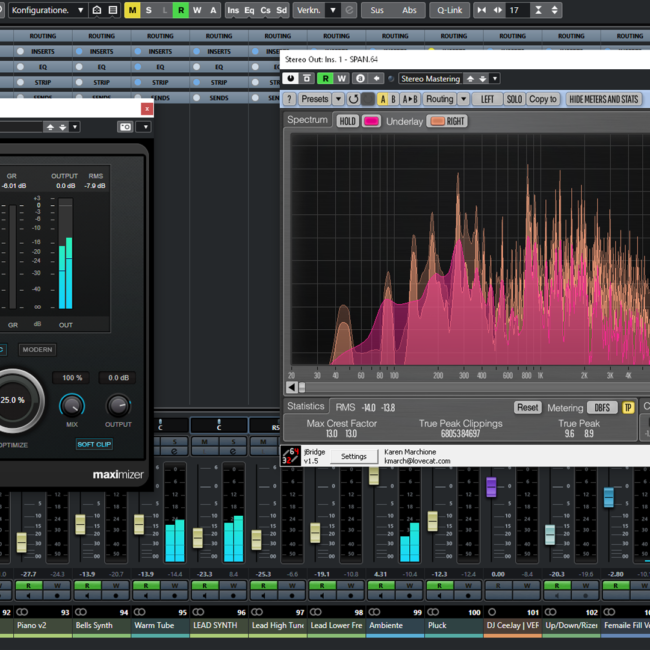Click the SPAN undo/reset circular arrow icon
The width and height of the screenshot is (650, 650).
pos(353,99)
